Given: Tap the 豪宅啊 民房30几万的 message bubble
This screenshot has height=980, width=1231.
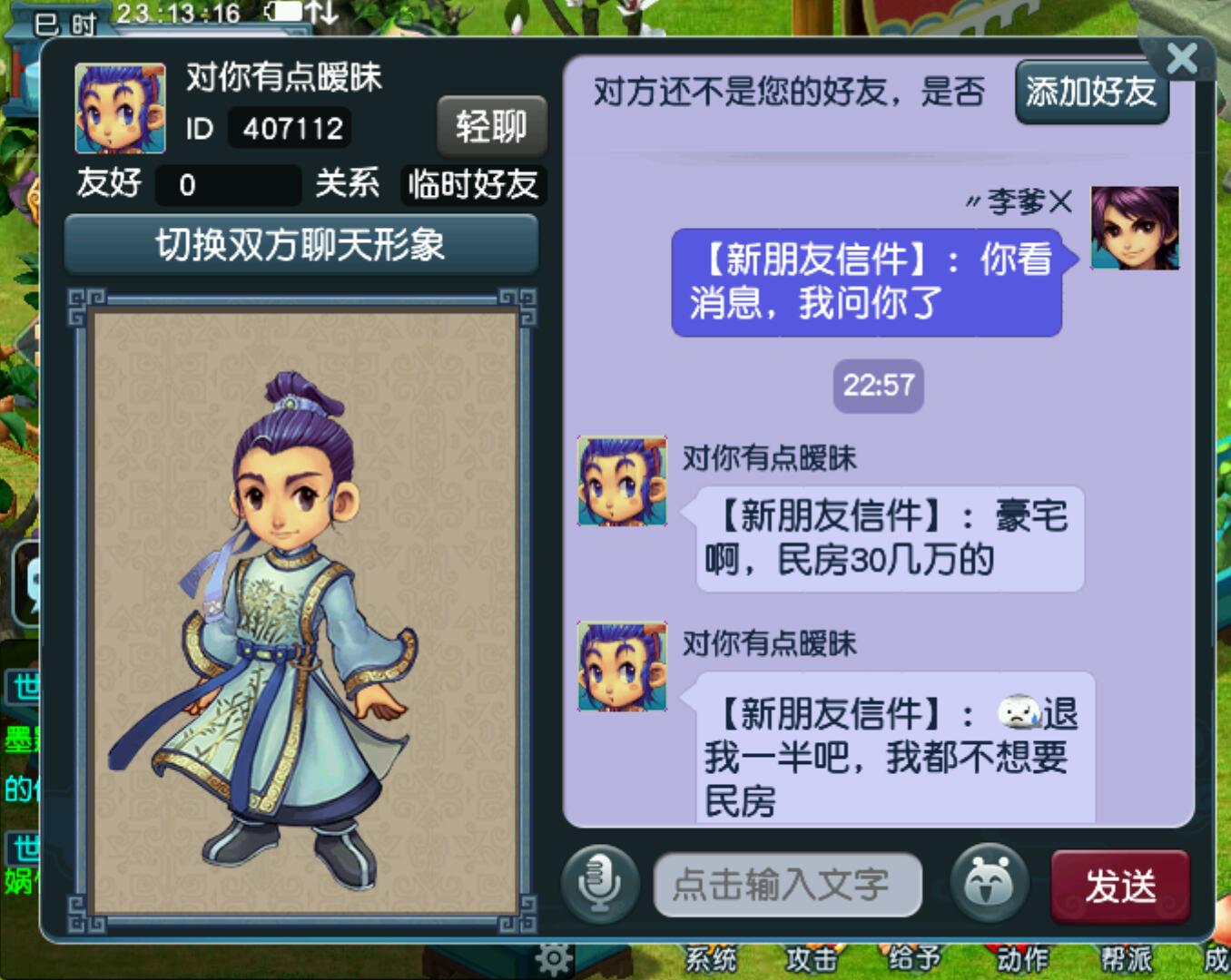Looking at the screenshot, I should tap(890, 539).
